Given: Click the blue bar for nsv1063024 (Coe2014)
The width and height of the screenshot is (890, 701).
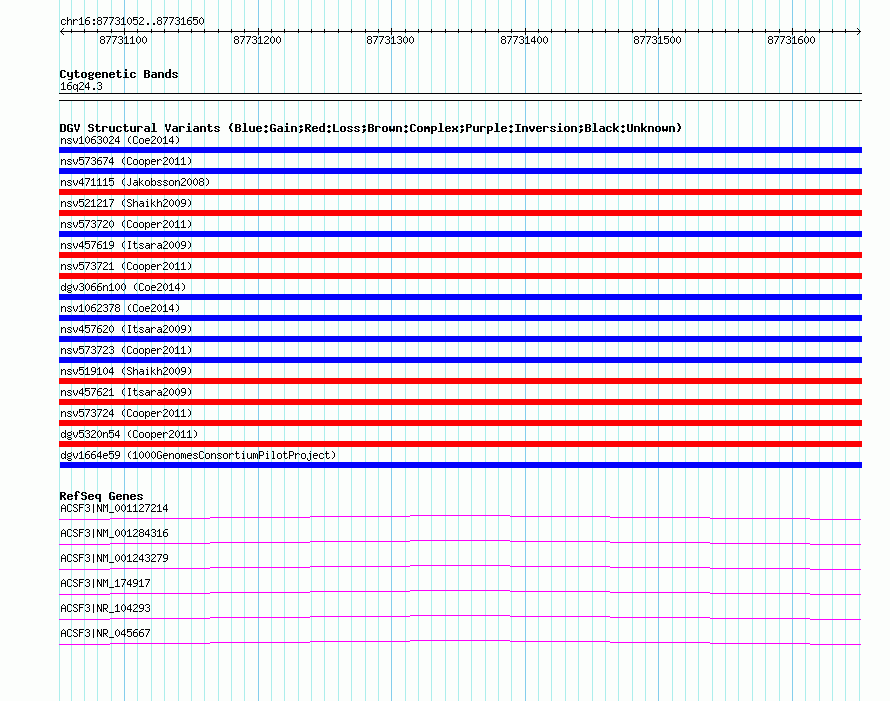Looking at the screenshot, I should (x=460, y=150).
